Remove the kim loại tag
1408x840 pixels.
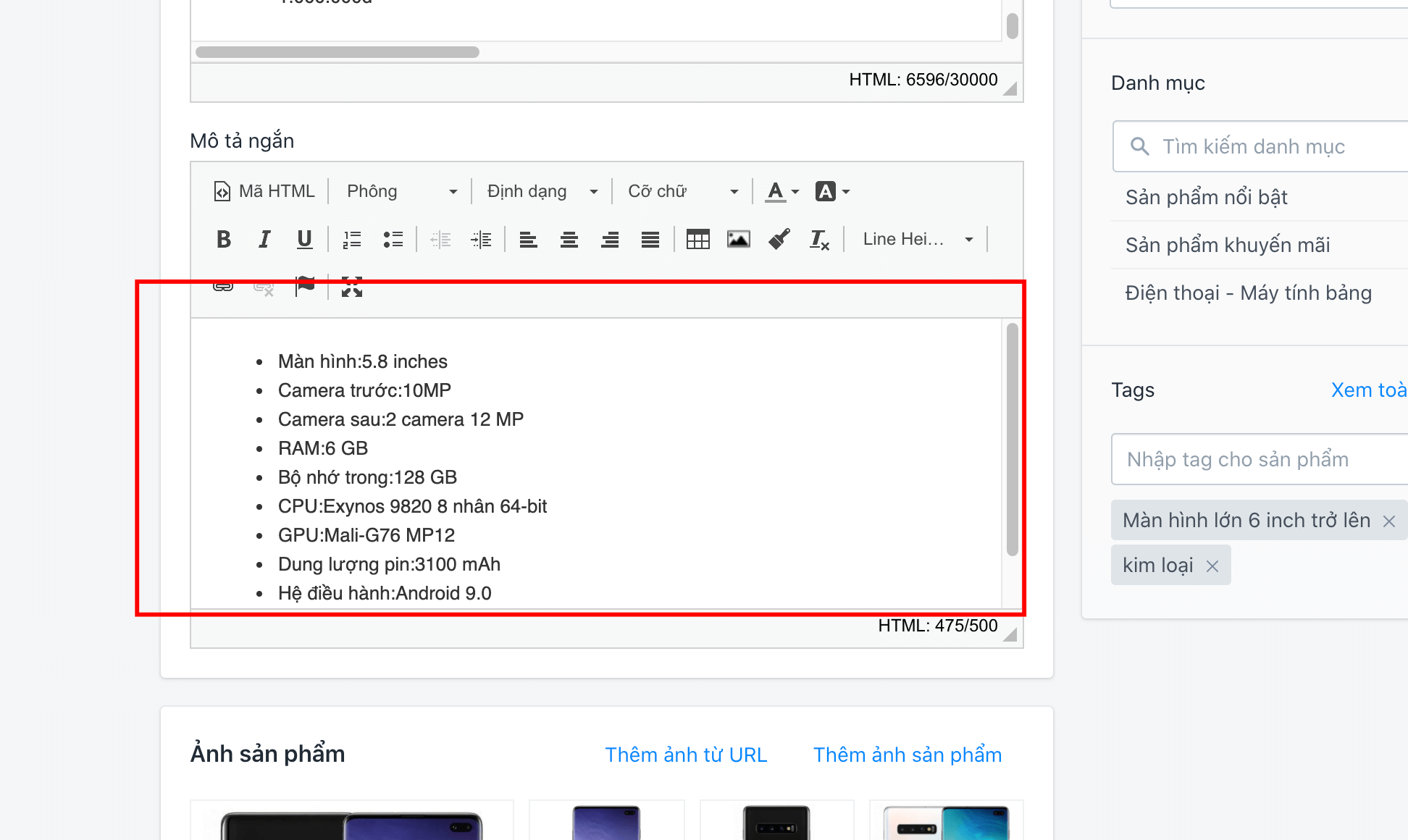click(x=1212, y=566)
